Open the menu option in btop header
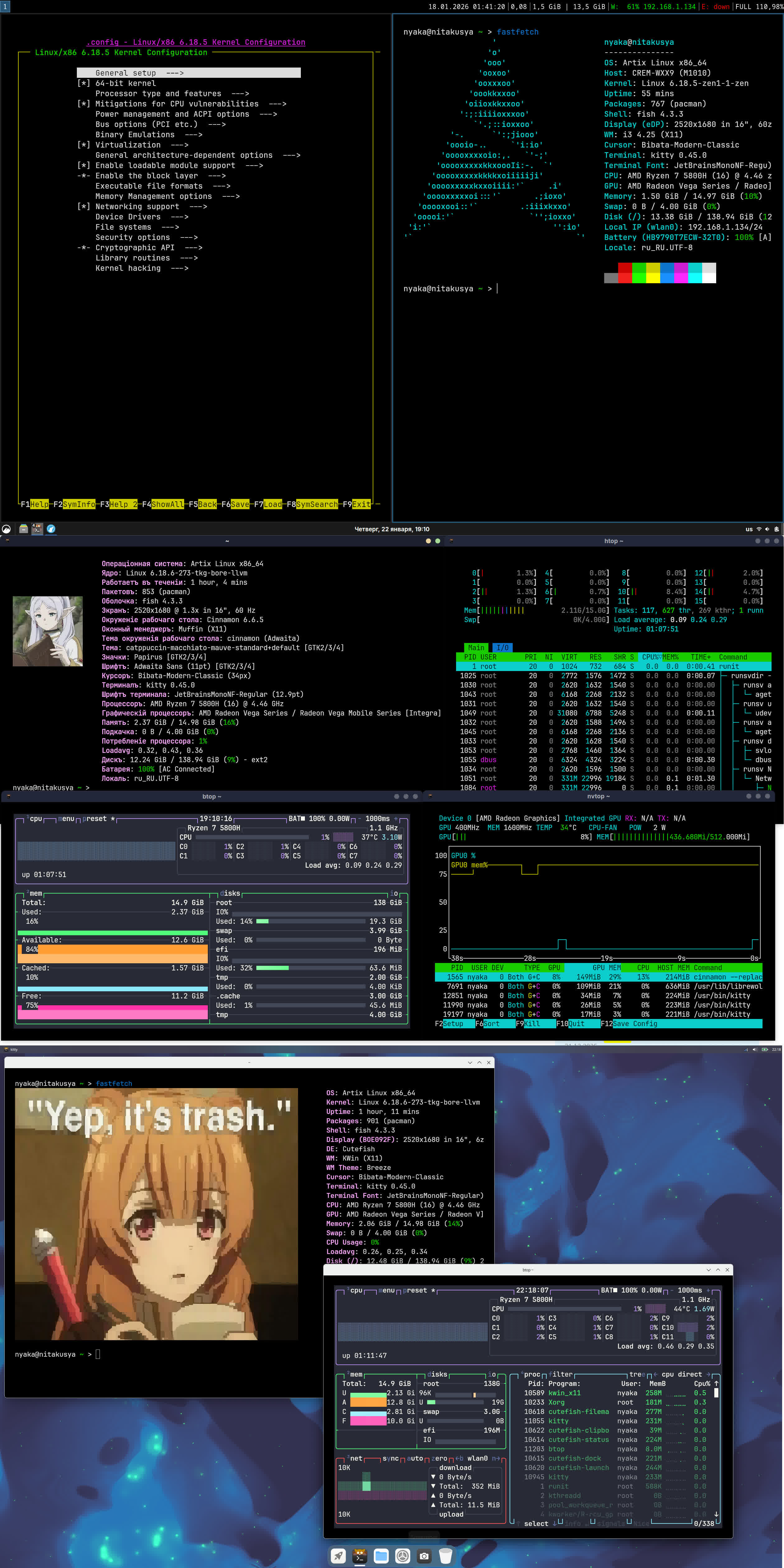 coord(66,819)
